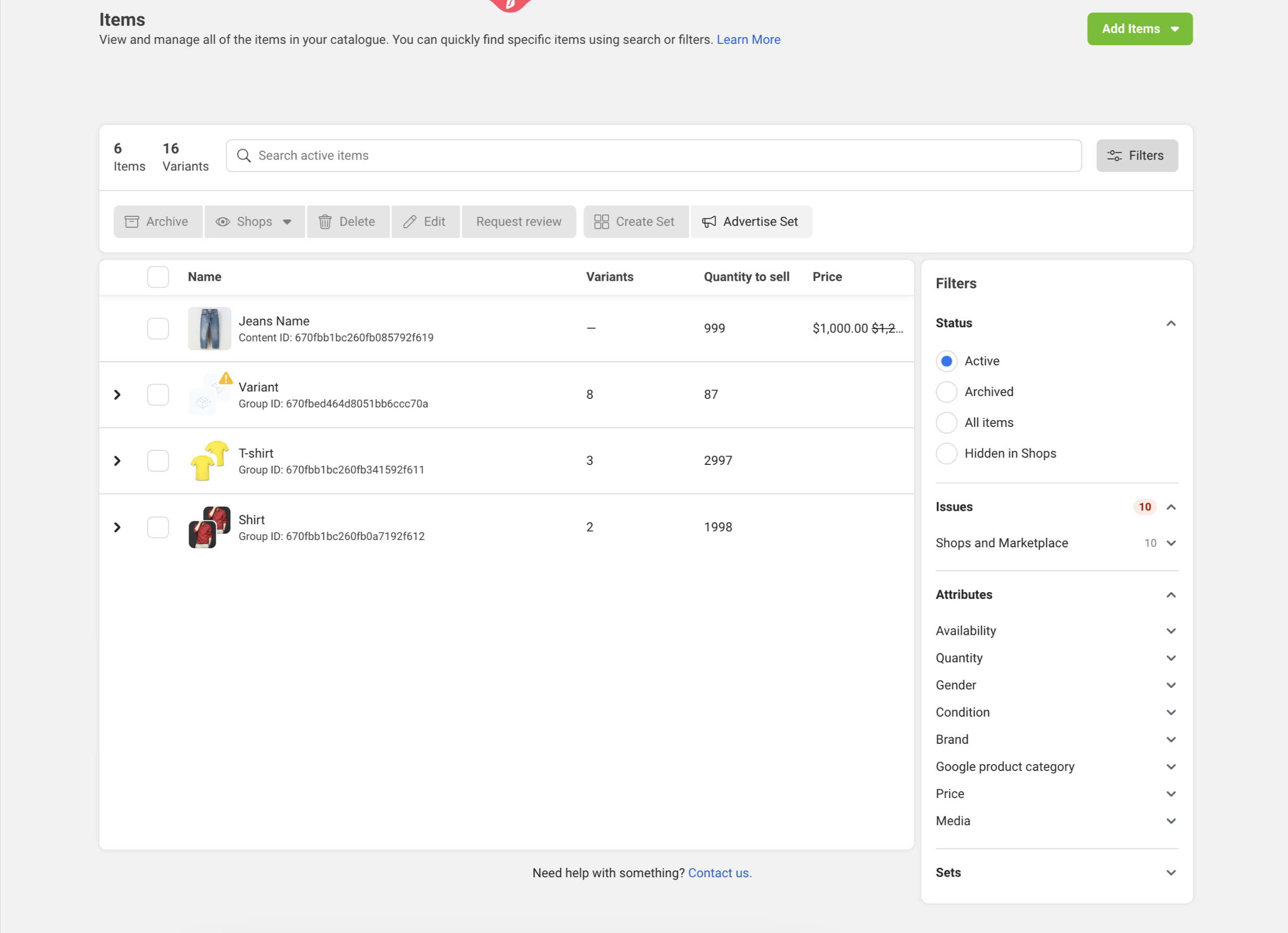
Task: Click the Filters sliders icon button
Action: (1137, 156)
